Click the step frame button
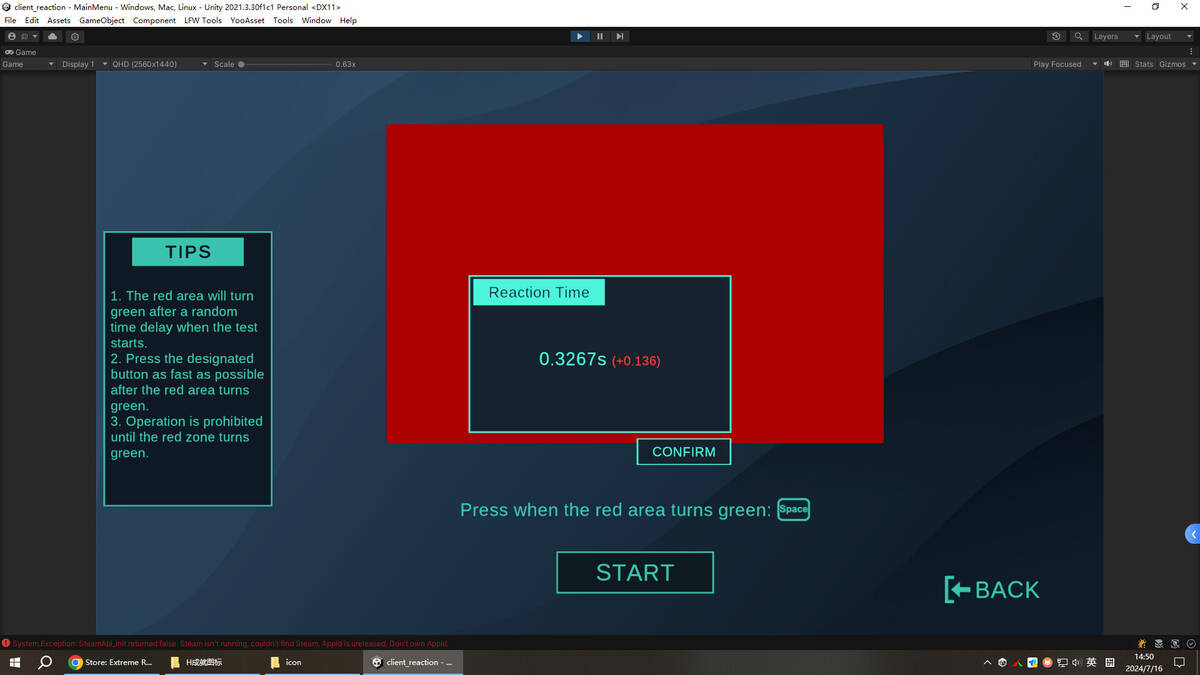 [x=620, y=36]
